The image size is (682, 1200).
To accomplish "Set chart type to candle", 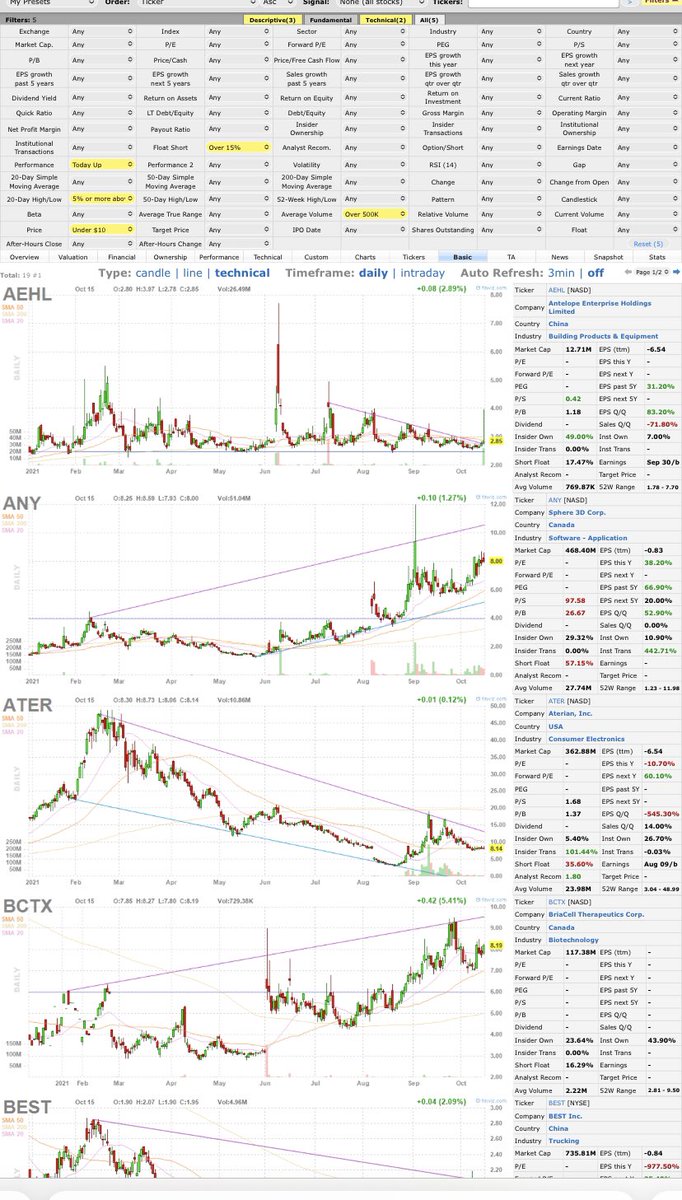I will point(155,273).
